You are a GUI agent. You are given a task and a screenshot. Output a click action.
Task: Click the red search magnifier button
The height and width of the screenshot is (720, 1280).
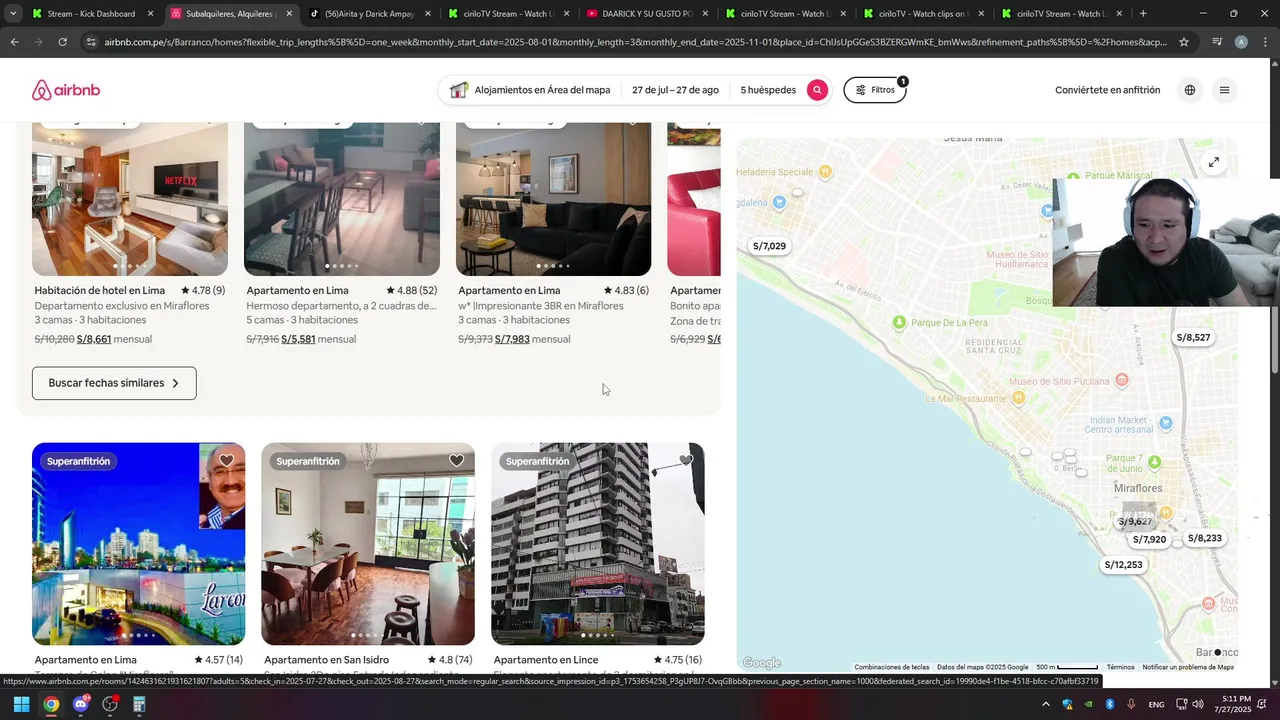click(x=817, y=90)
